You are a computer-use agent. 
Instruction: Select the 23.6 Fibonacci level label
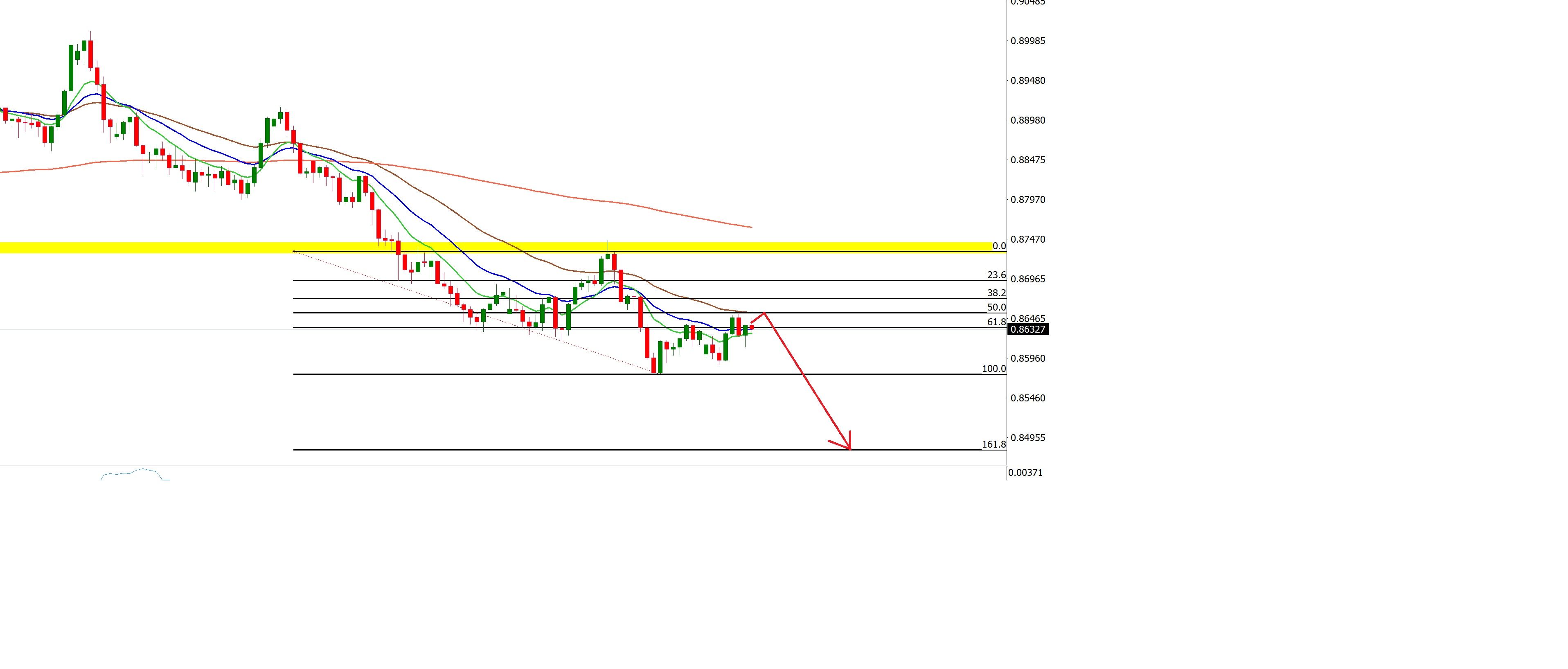pos(996,275)
